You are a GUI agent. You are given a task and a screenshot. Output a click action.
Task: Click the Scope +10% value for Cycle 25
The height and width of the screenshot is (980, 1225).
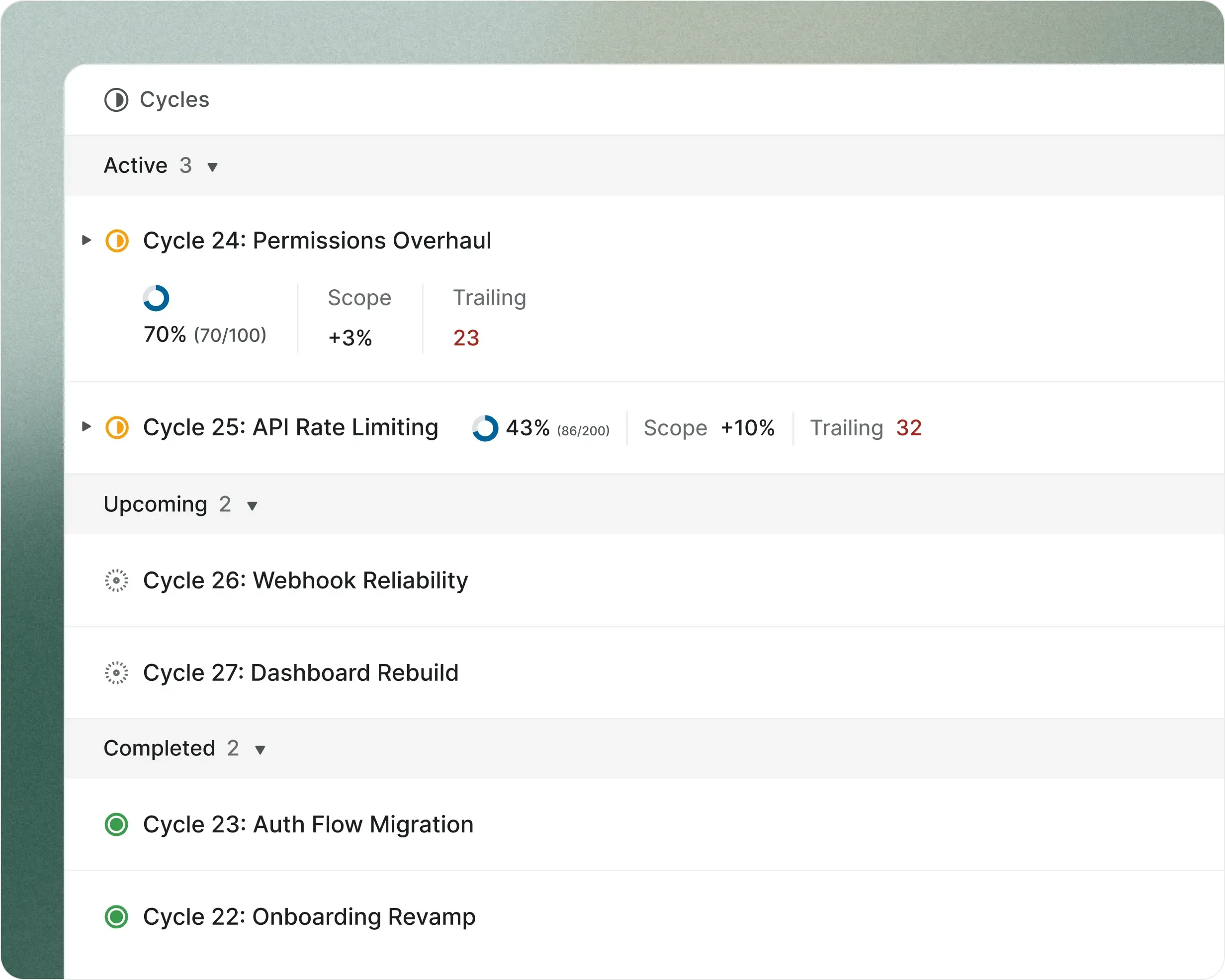pyautogui.click(x=748, y=428)
